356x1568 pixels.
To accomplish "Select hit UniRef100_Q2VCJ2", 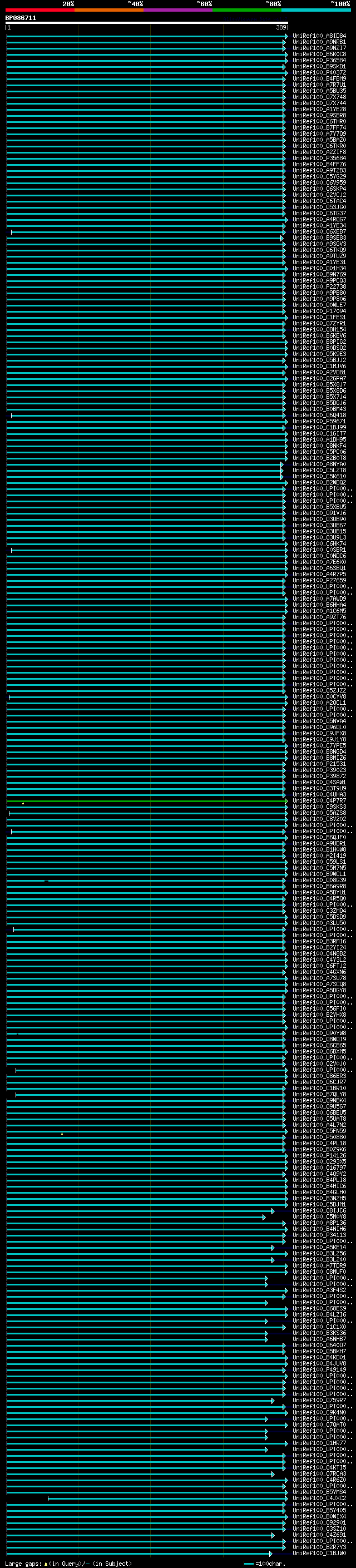I will [x=319, y=195].
